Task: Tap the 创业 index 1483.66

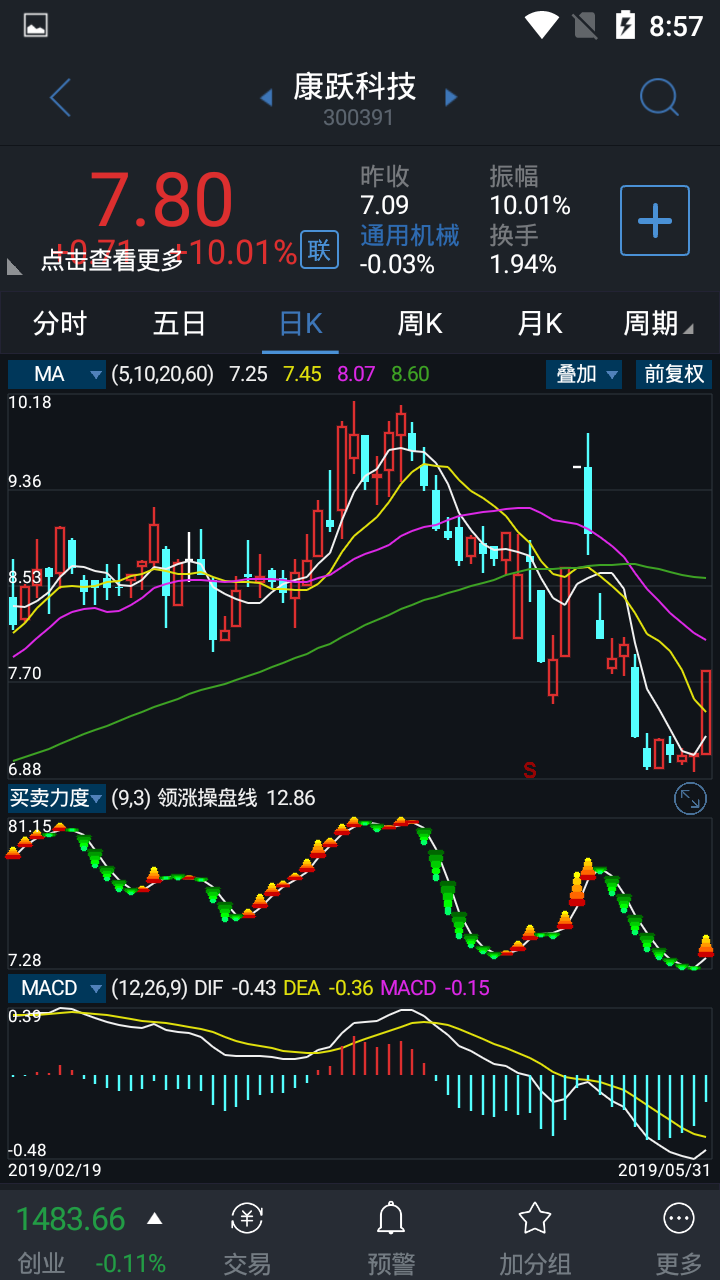Action: click(x=70, y=1219)
